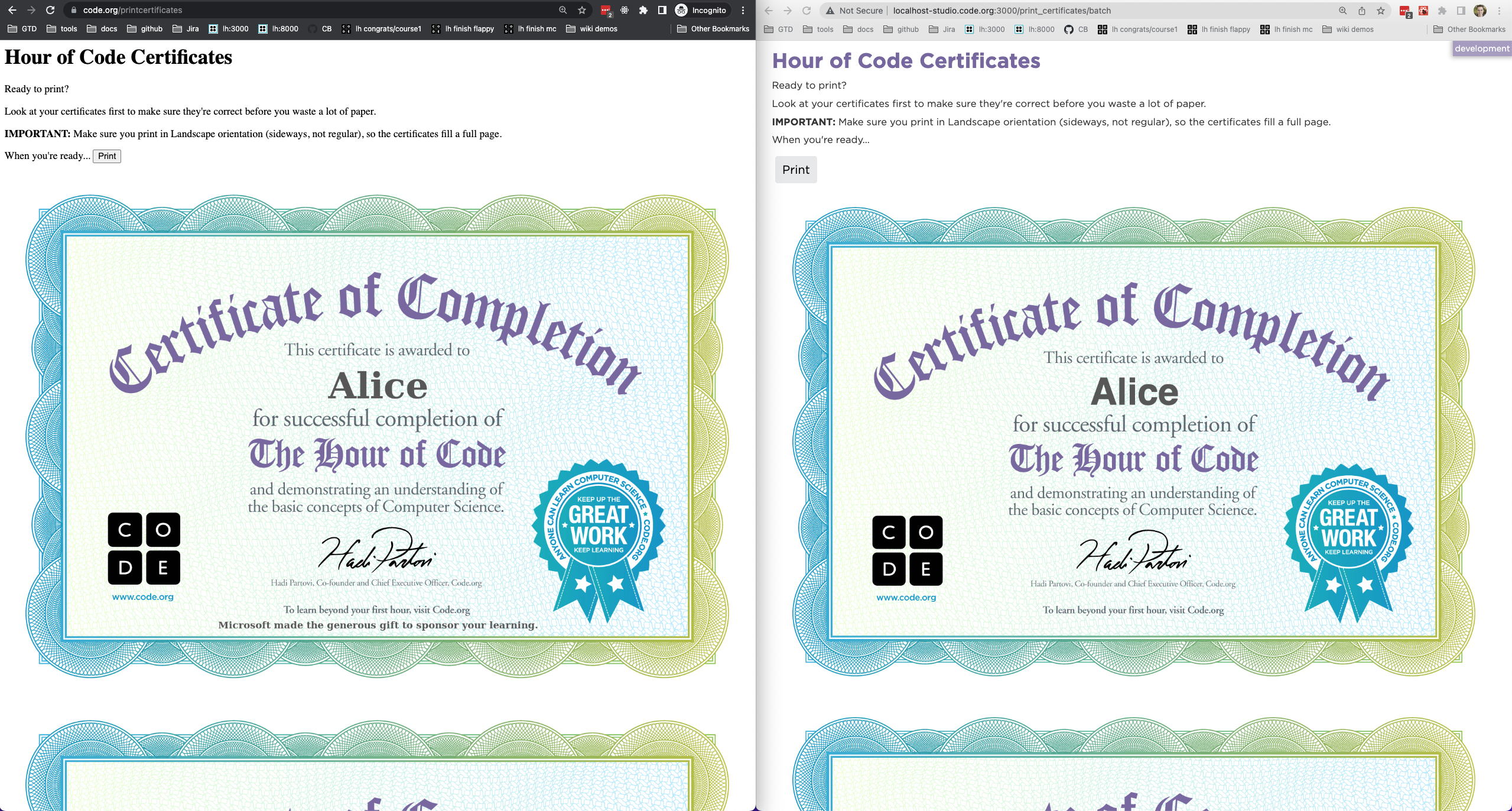The width and height of the screenshot is (1512, 811).
Task: Open the github bookmark folder in the left window
Action: click(145, 28)
